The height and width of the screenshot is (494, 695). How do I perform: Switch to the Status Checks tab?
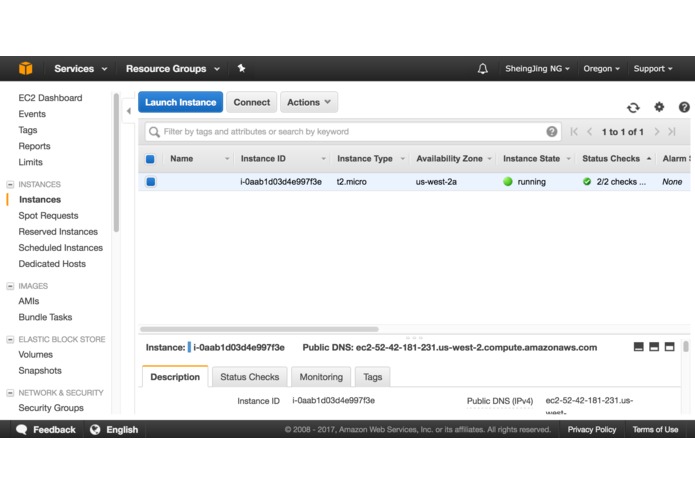point(250,377)
